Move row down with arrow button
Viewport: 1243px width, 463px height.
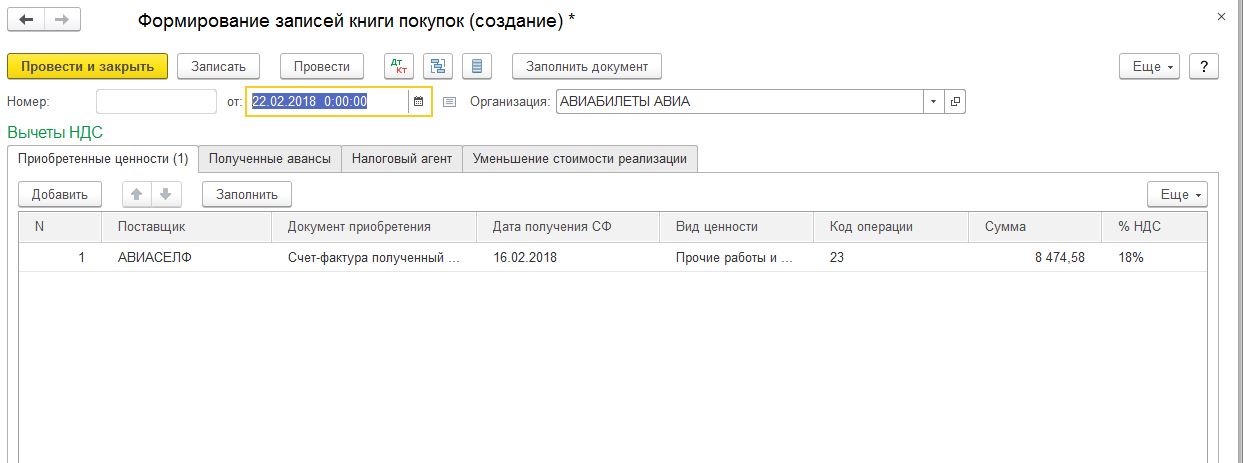point(167,193)
